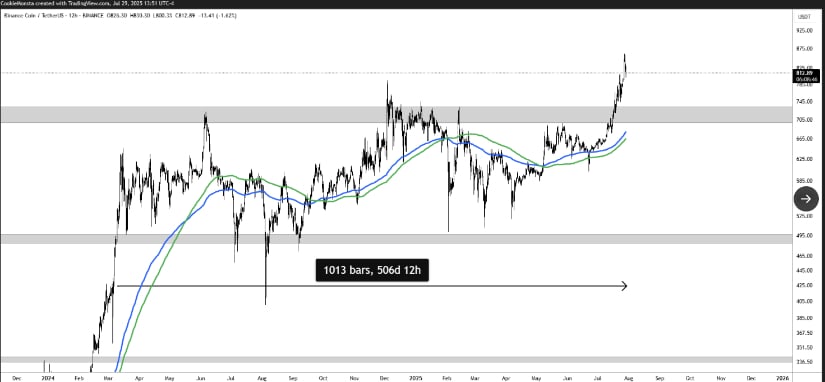The image size is (825, 382).
Task: Click the 405.00 price axis label
Action: click(x=804, y=301)
